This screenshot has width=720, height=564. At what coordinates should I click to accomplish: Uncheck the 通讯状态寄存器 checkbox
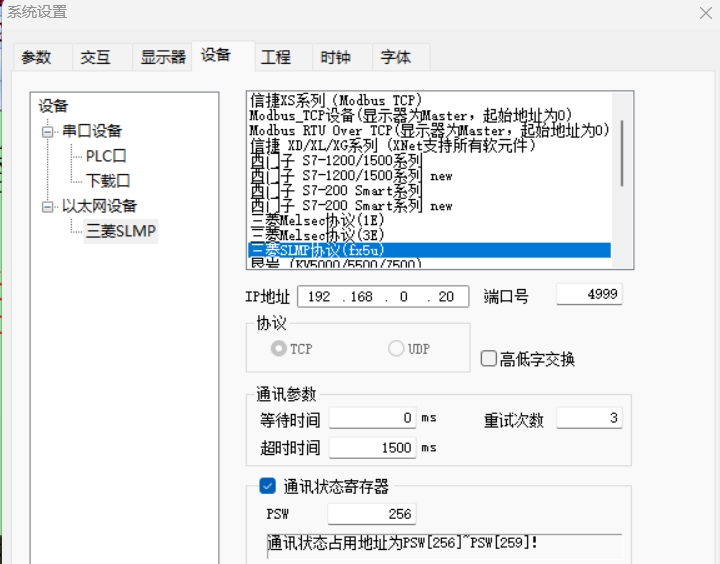(x=267, y=487)
